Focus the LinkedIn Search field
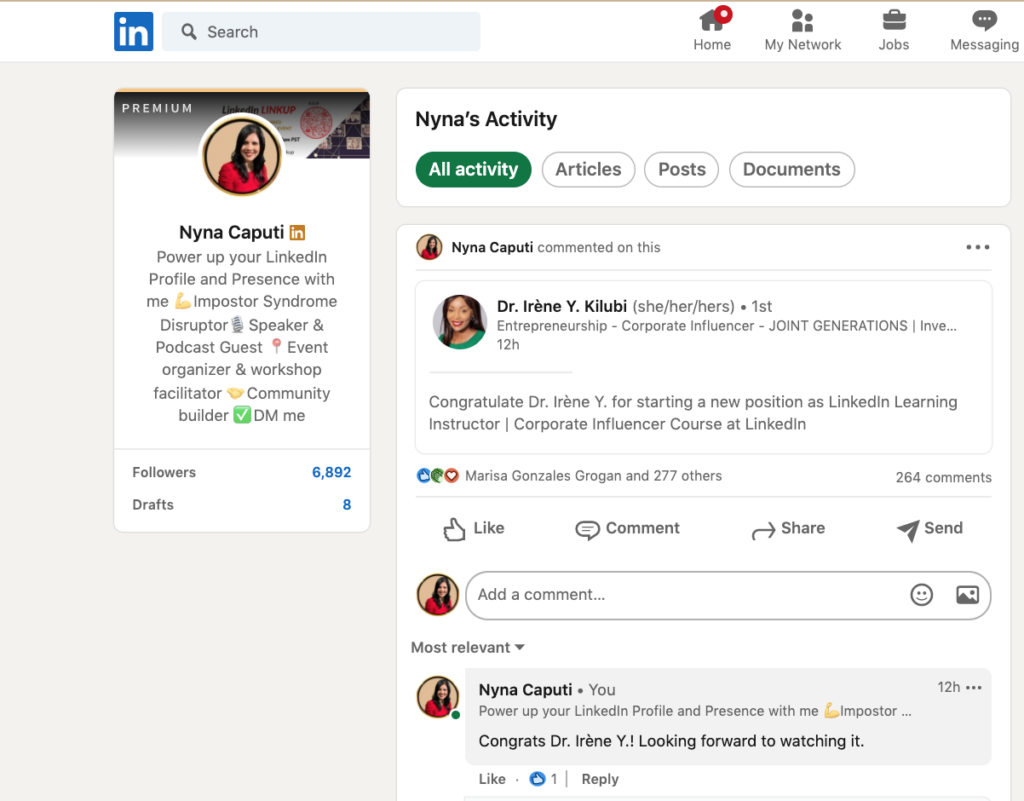The image size is (1024, 801). 321,31
